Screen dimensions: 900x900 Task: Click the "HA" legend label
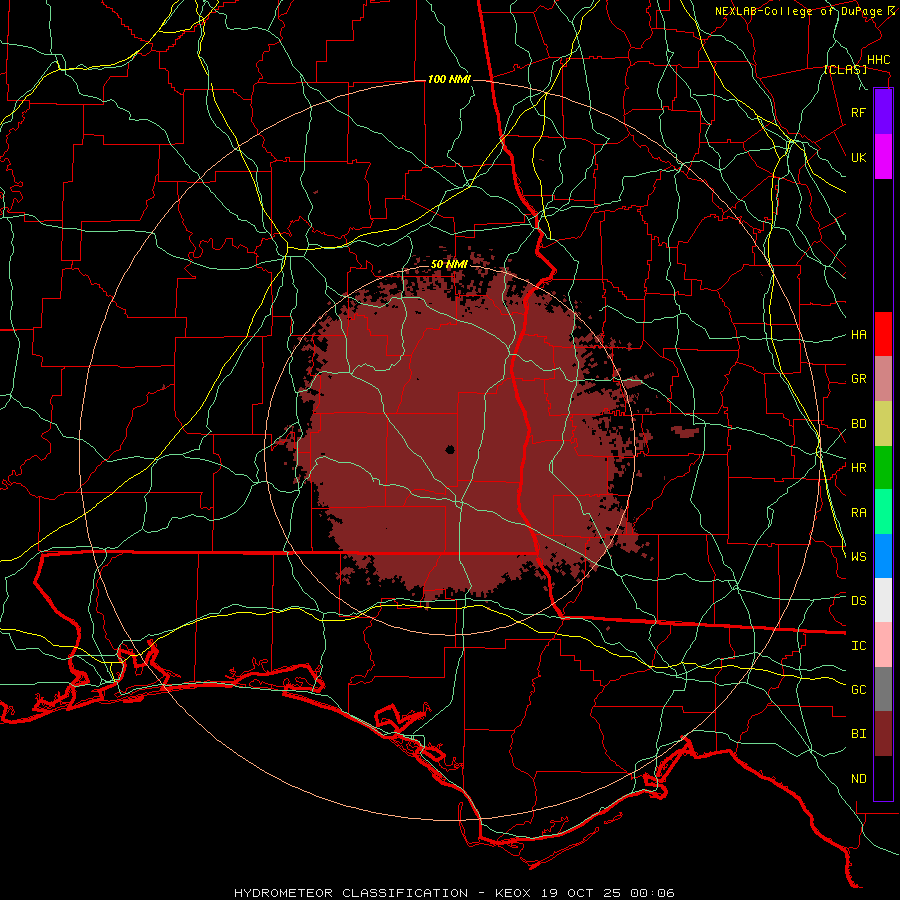(x=859, y=335)
